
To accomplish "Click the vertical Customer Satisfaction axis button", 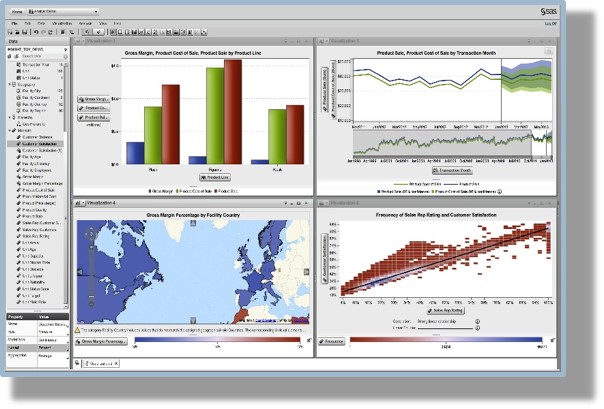I will click(324, 258).
